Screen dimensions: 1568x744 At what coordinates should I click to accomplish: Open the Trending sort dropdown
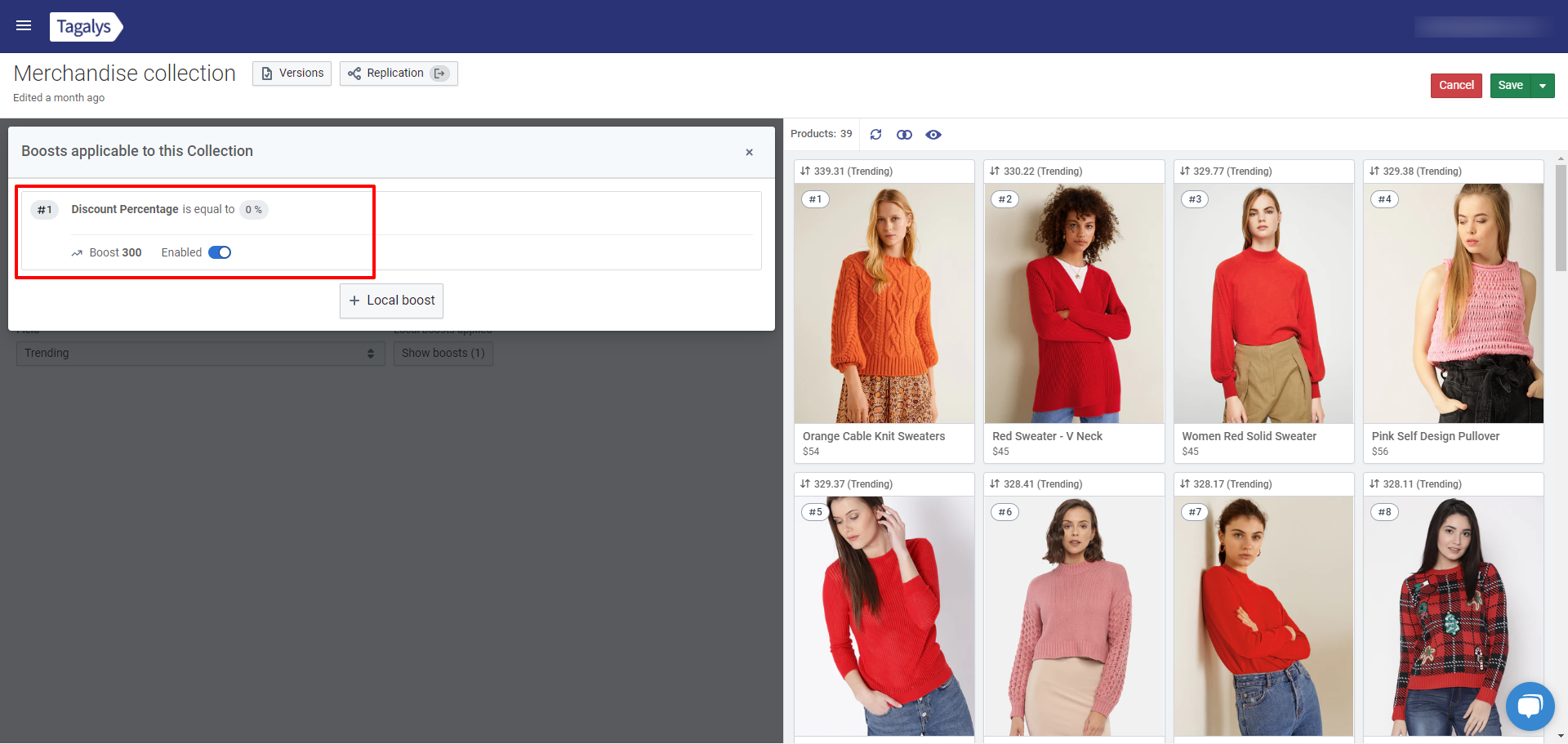tap(200, 353)
